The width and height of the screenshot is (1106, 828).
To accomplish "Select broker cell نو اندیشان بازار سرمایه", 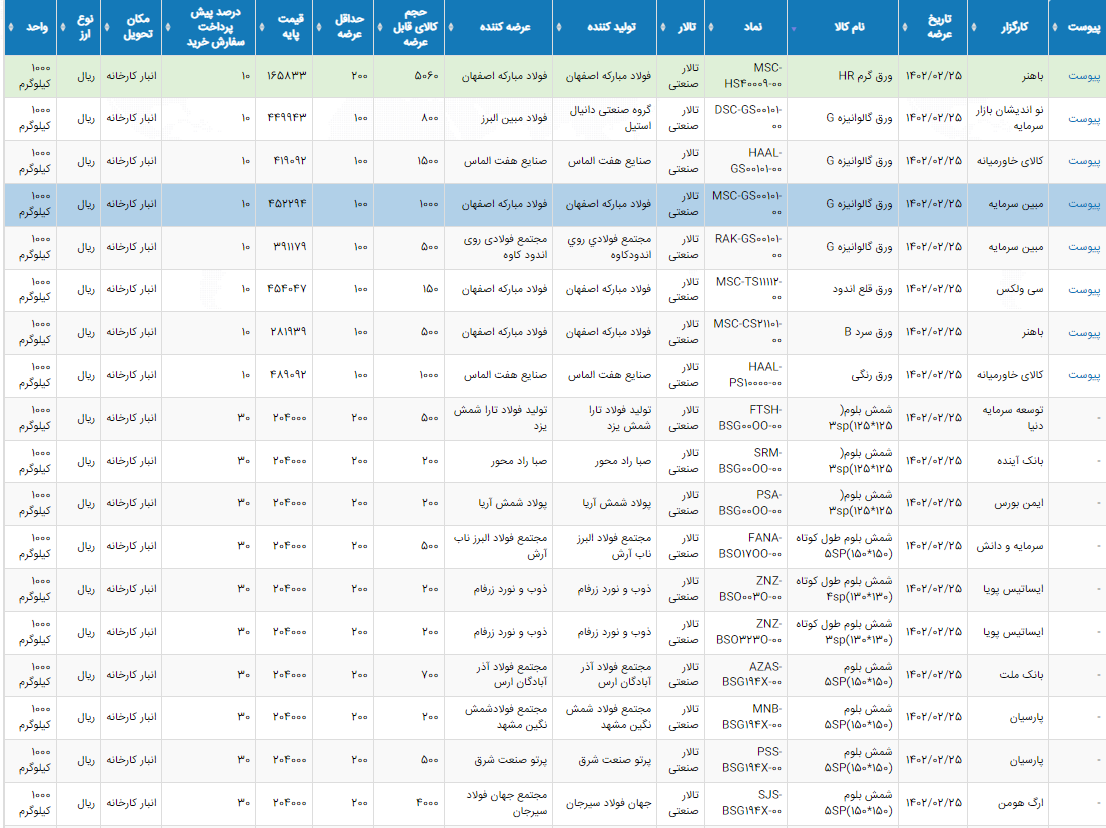I will [1008, 118].
